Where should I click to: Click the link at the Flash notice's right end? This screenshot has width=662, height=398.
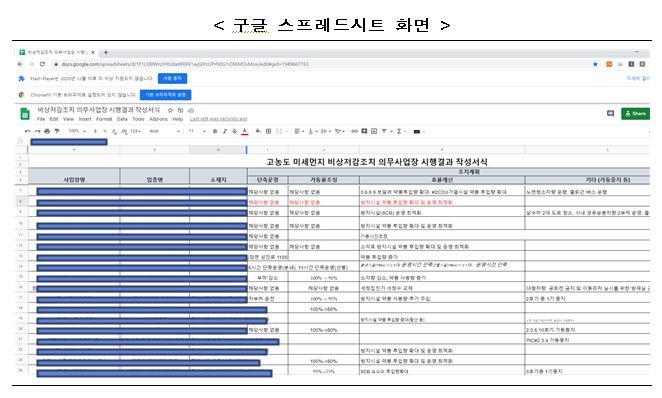(x=638, y=79)
